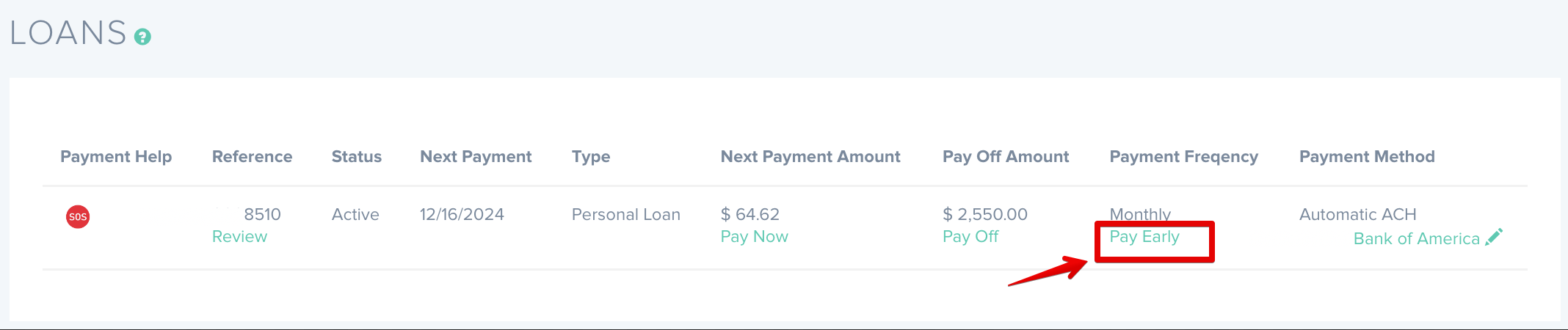Image resolution: width=1568 pixels, height=330 pixels.
Task: Click the Pay Off Amount column header
Action: tap(1006, 157)
